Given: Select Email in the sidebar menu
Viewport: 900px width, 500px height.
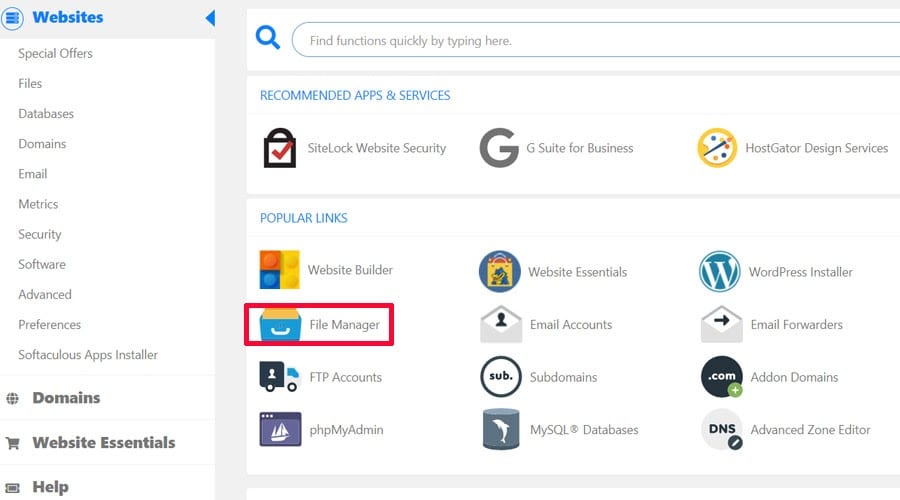Looking at the screenshot, I should coord(33,174).
